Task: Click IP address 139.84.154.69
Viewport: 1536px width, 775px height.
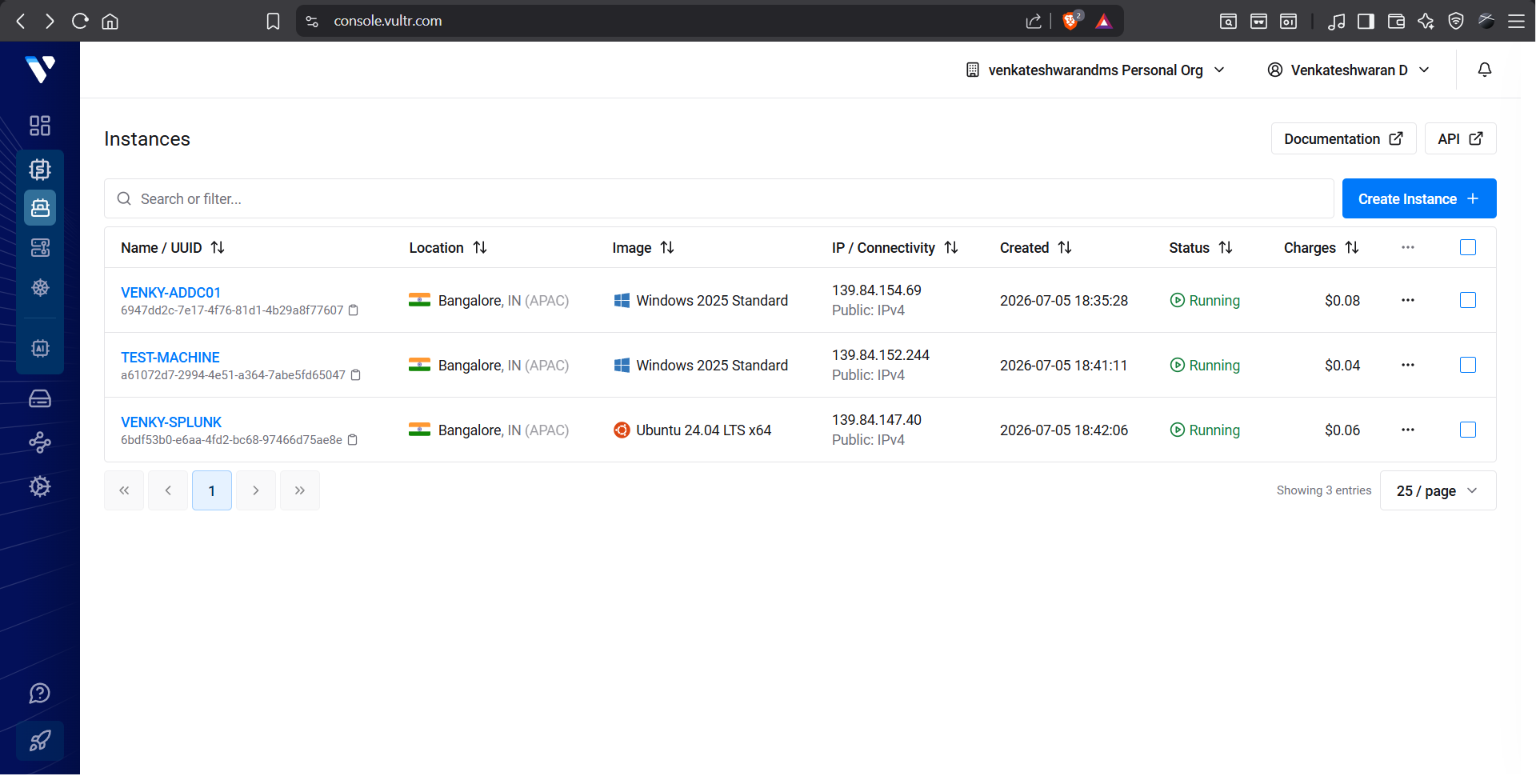Action: coord(877,290)
